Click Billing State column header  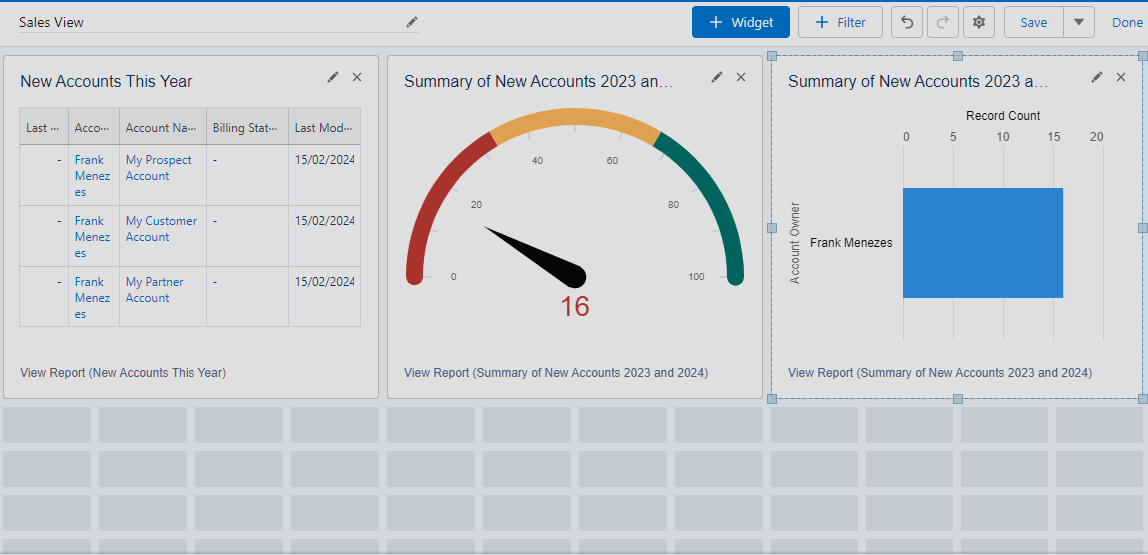click(x=247, y=127)
